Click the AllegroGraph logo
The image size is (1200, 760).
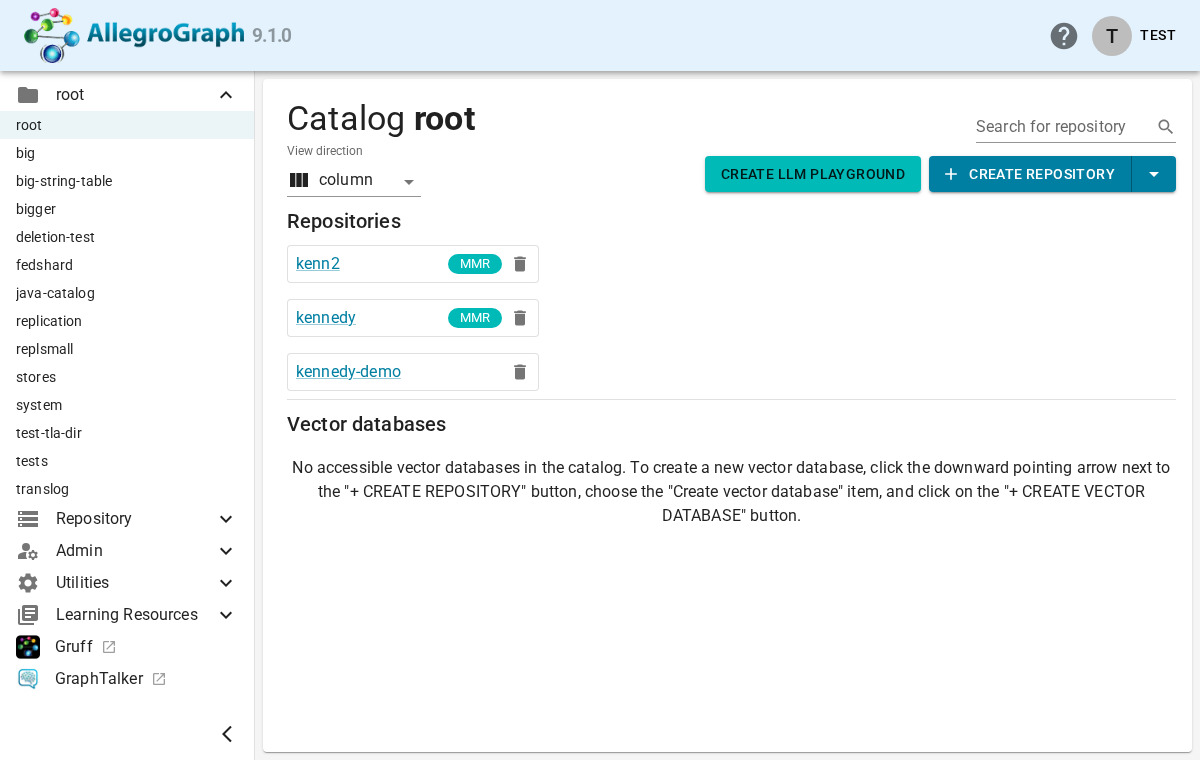click(x=135, y=35)
